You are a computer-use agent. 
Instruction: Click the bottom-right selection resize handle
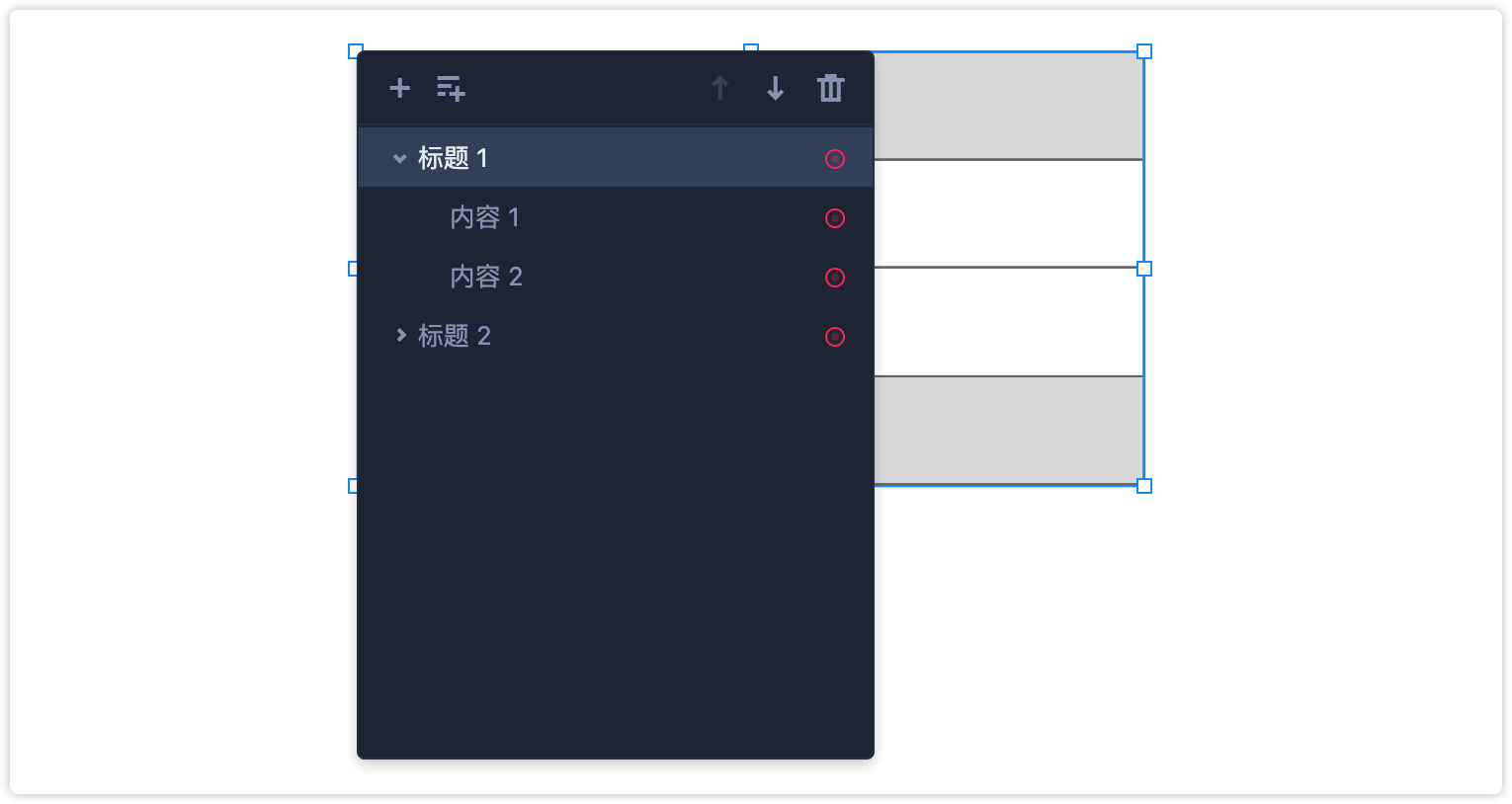1144,486
